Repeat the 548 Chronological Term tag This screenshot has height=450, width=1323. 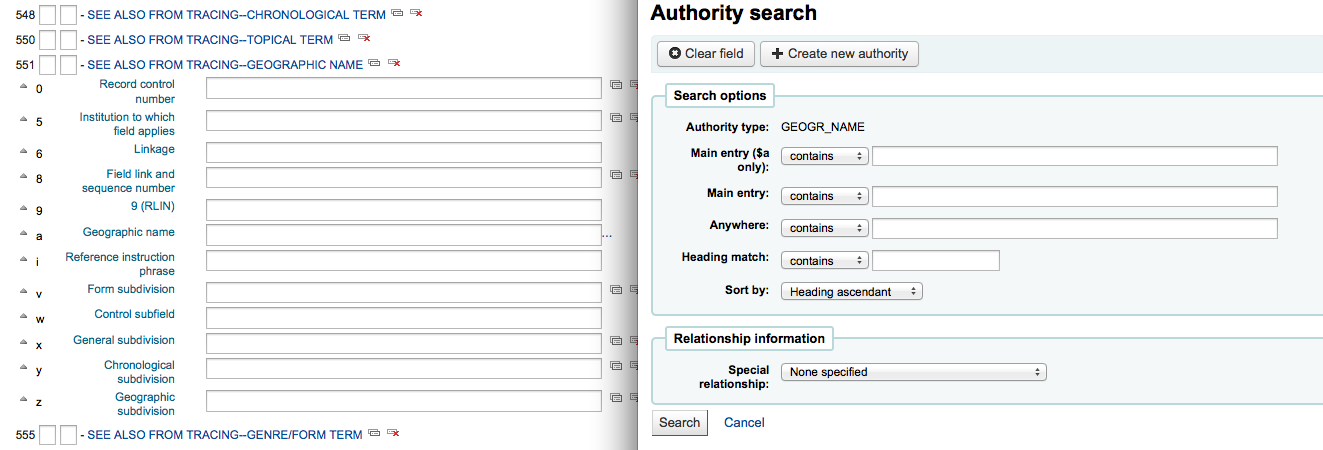pyautogui.click(x=397, y=13)
